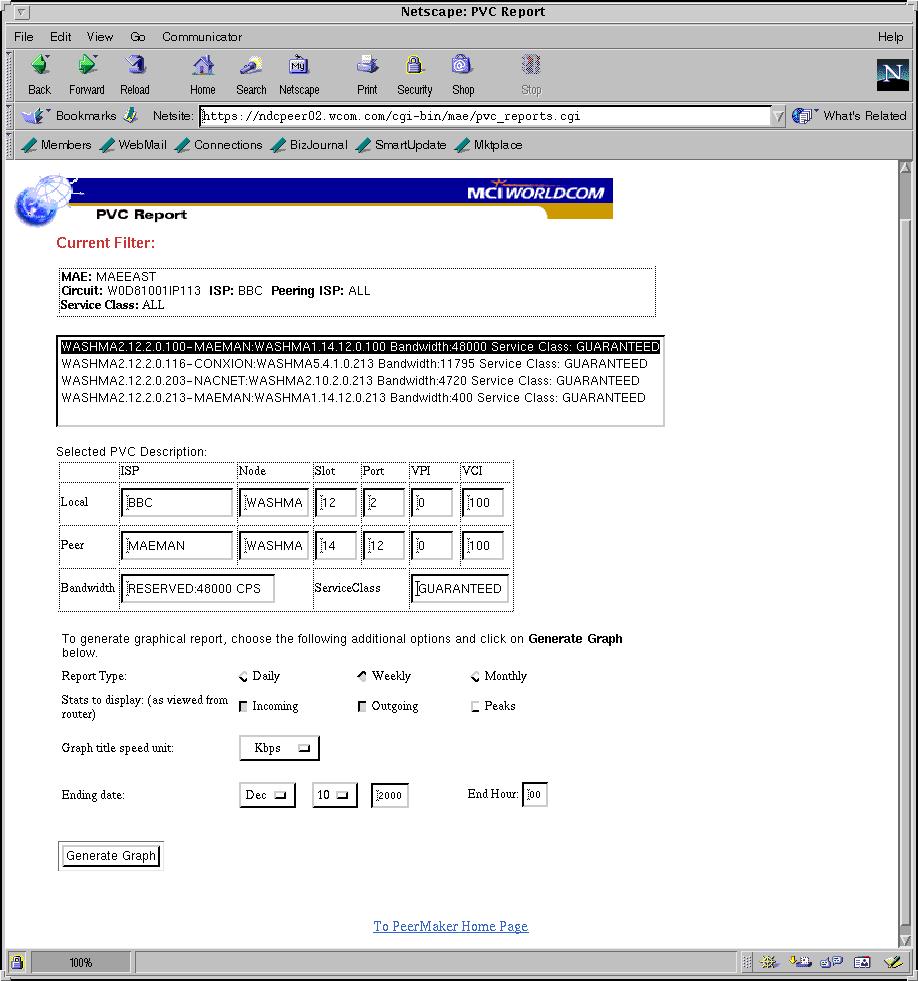Viewport: 918px width, 981px height.
Task: Toggle Incoming stats checkbox
Action: (x=243, y=706)
